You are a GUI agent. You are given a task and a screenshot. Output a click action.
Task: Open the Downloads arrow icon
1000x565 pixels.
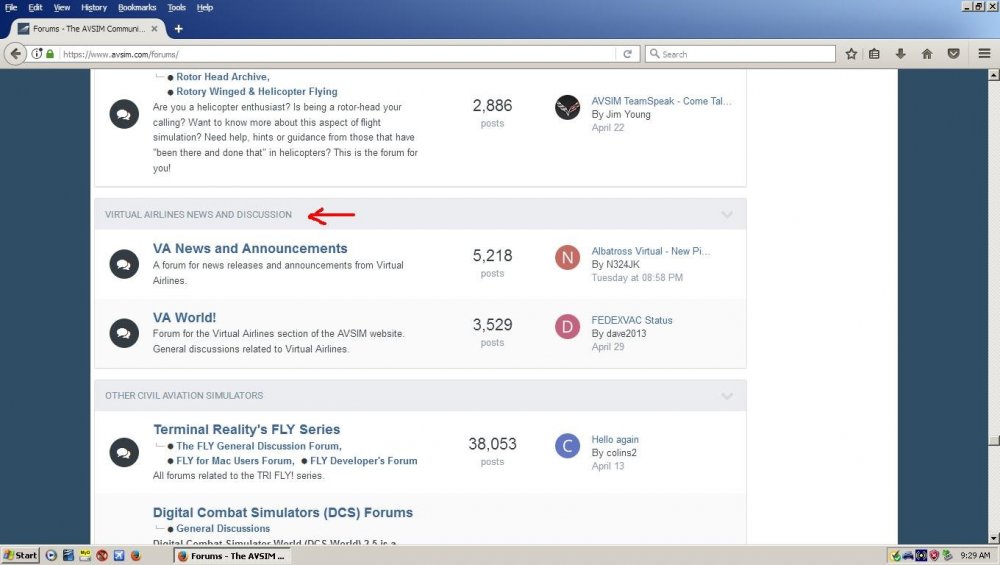pos(901,54)
